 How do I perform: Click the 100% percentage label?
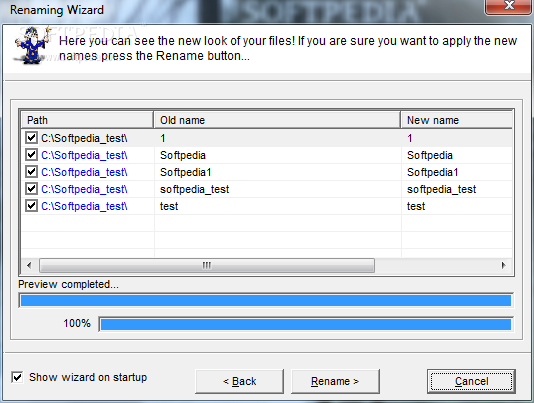77,323
